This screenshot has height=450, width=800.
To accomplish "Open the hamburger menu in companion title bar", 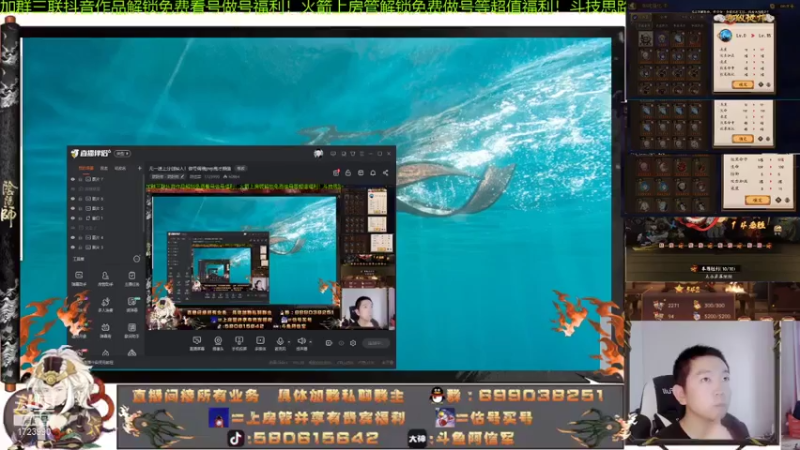I will 362,154.
